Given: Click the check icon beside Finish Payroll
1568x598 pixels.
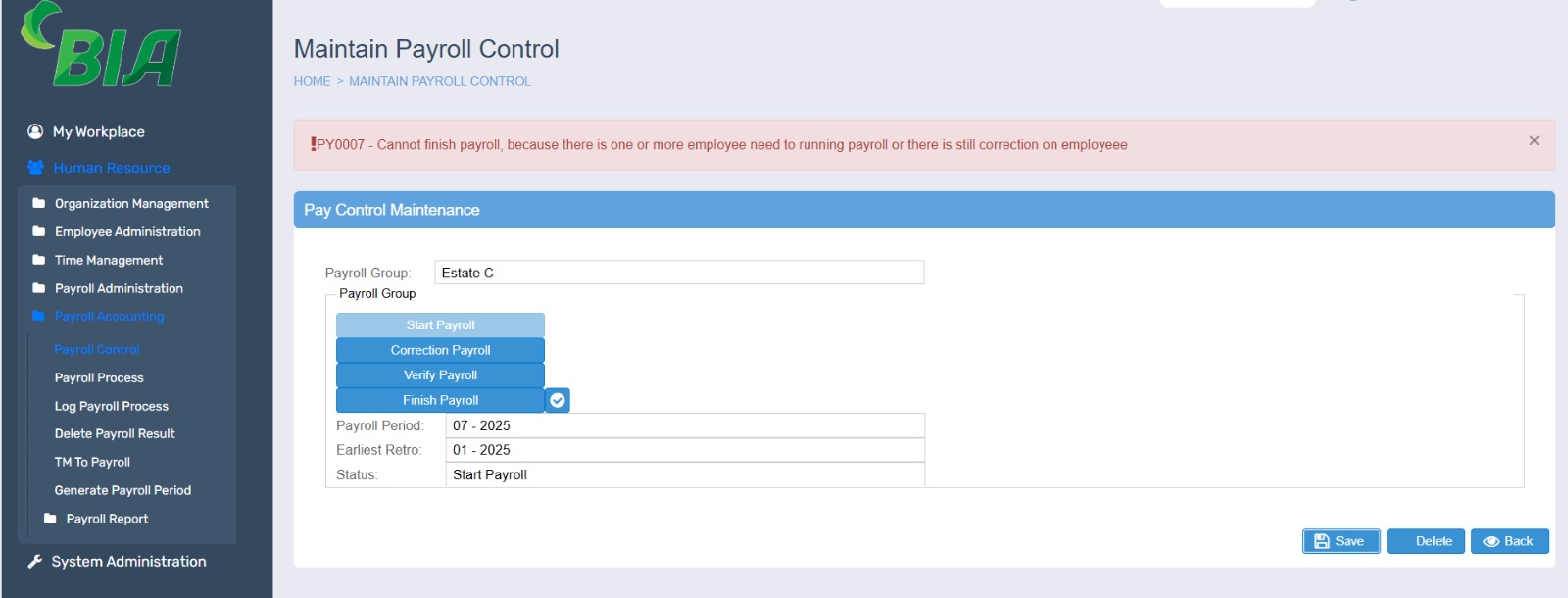Looking at the screenshot, I should tap(558, 400).
